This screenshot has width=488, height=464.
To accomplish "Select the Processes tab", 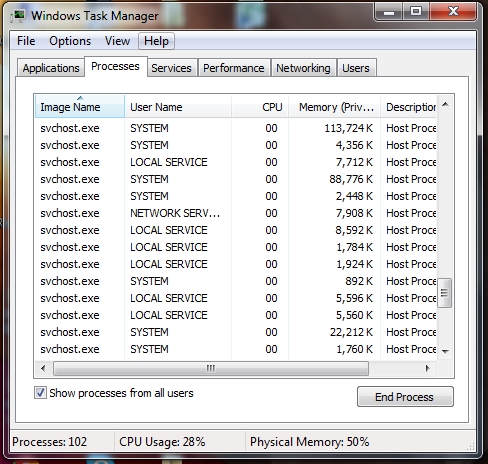I will click(115, 66).
